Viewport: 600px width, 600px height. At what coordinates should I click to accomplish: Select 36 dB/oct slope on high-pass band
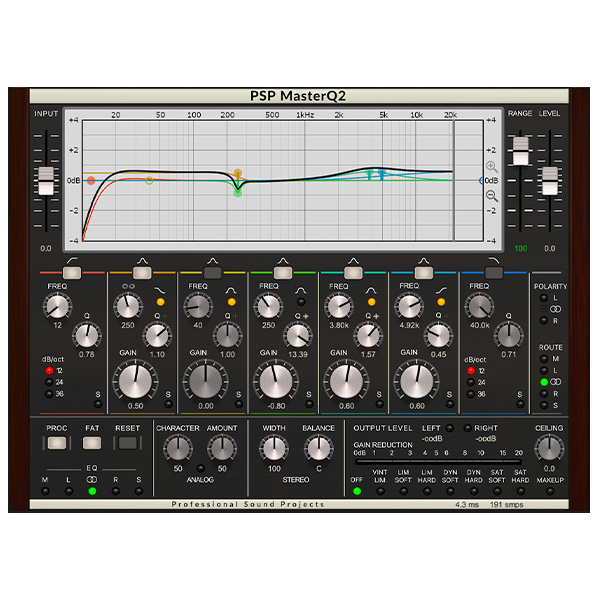coord(49,394)
